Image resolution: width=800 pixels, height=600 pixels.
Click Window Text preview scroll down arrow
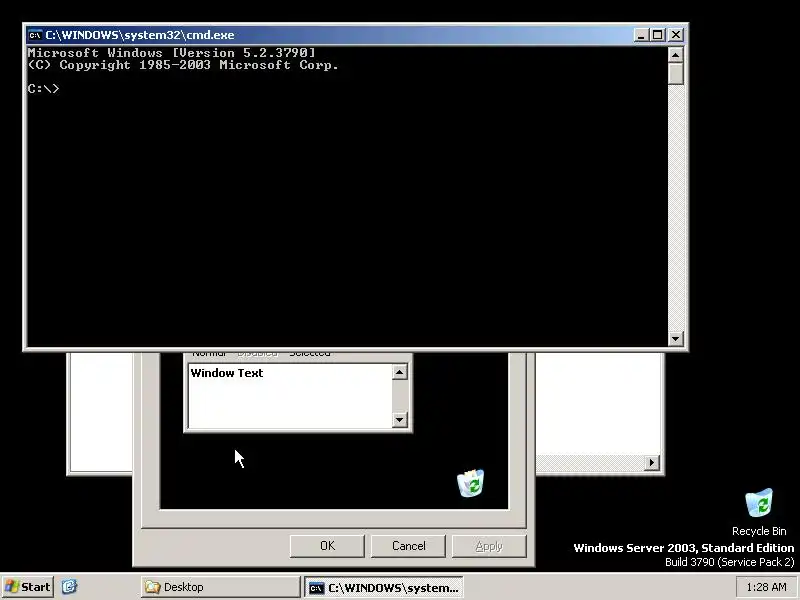[x=399, y=420]
